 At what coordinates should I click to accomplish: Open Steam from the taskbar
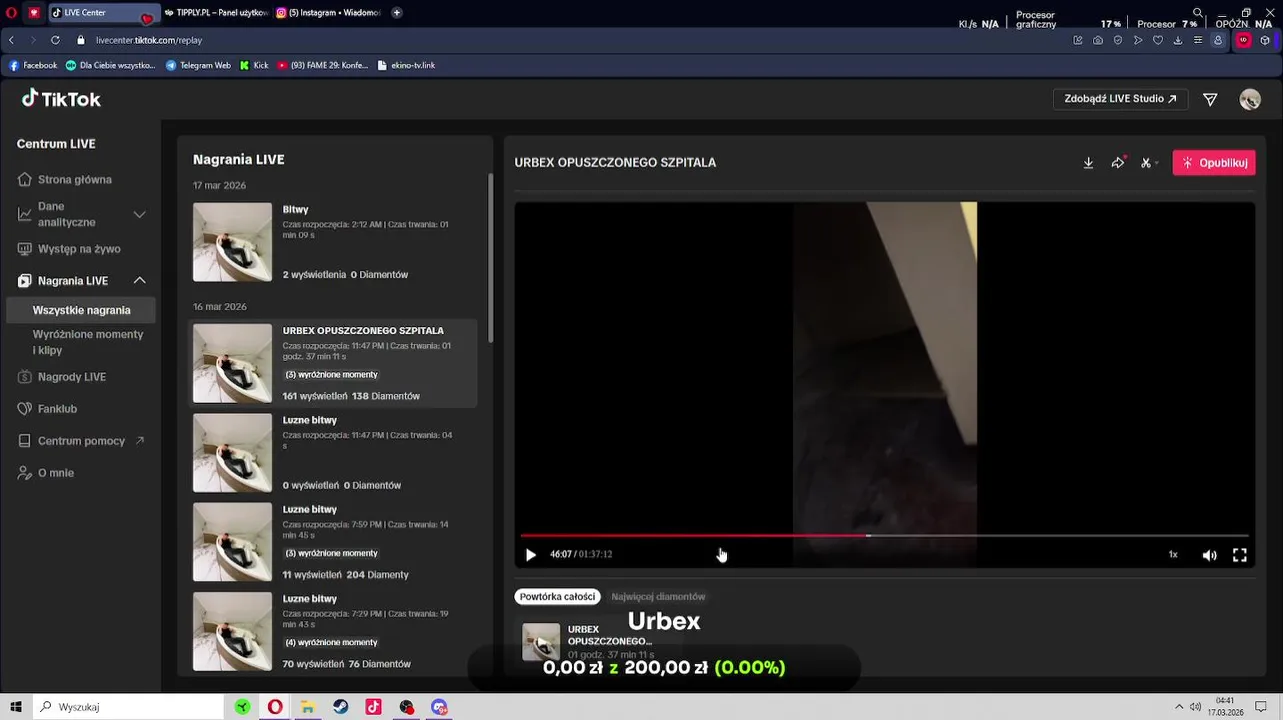pos(341,707)
